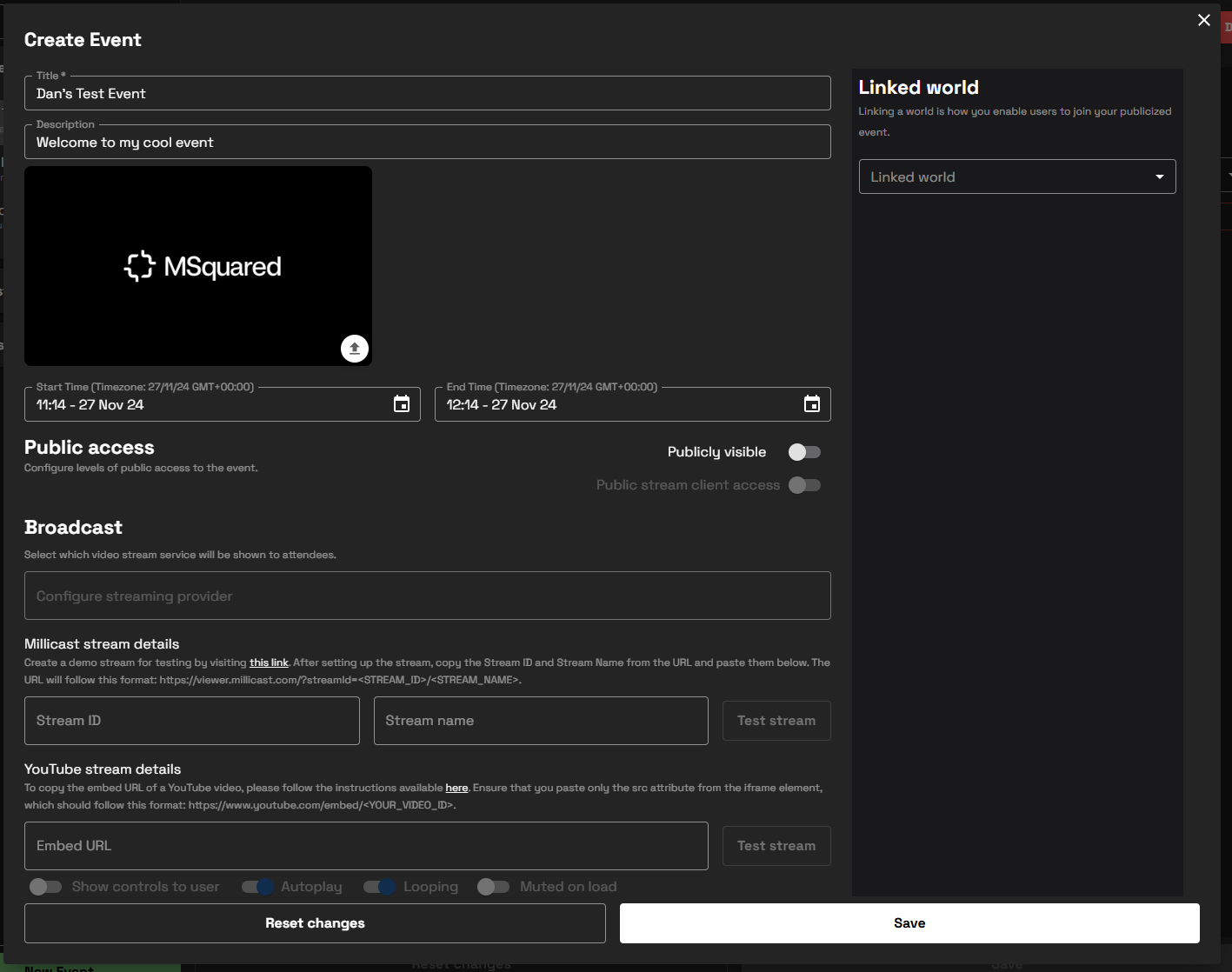
Task: Open Configure streaming provider dropdown
Action: point(427,596)
